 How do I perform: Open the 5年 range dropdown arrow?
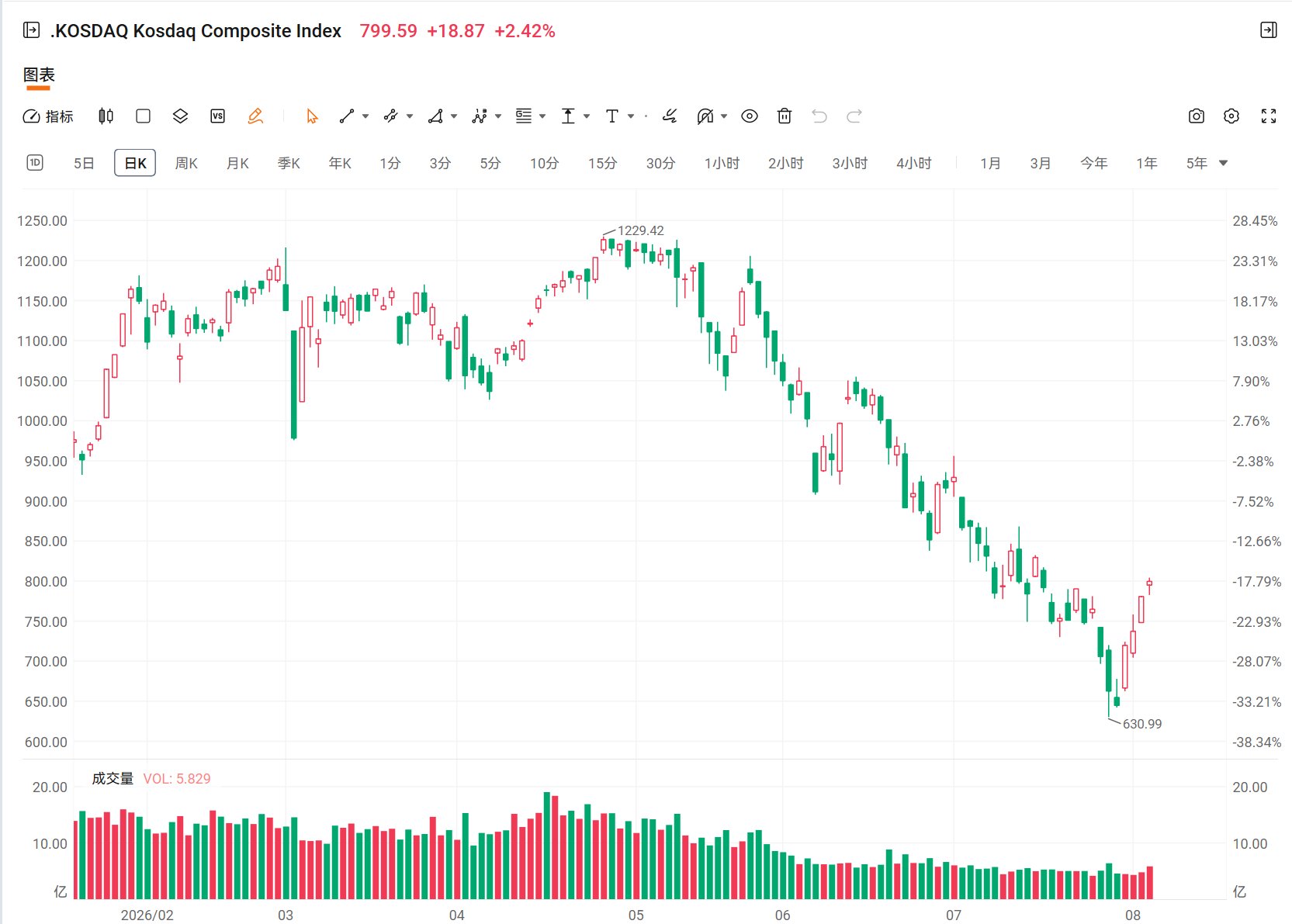(1224, 163)
